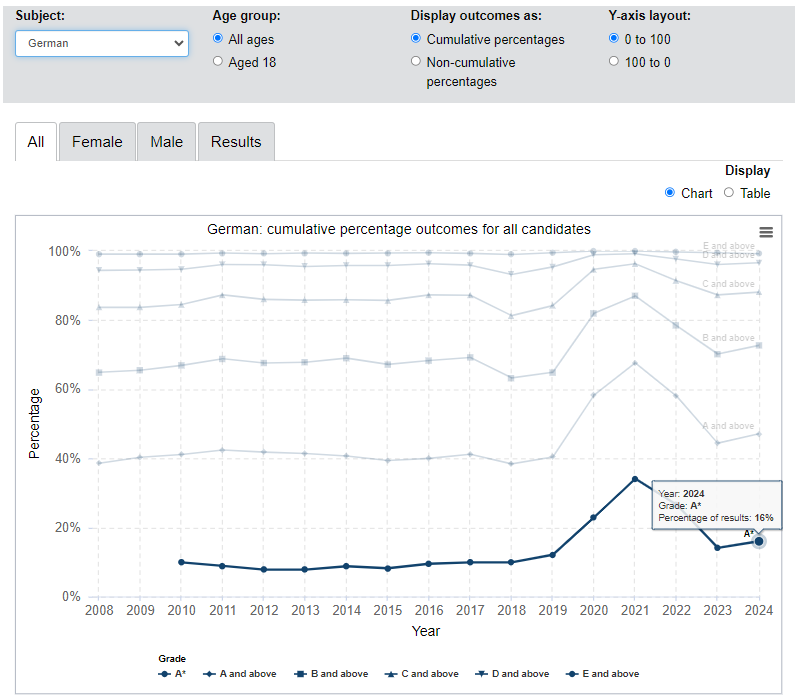The width and height of the screenshot is (798, 699).
Task: Set Y-axis layout to 100 to 0
Action: coord(614,61)
